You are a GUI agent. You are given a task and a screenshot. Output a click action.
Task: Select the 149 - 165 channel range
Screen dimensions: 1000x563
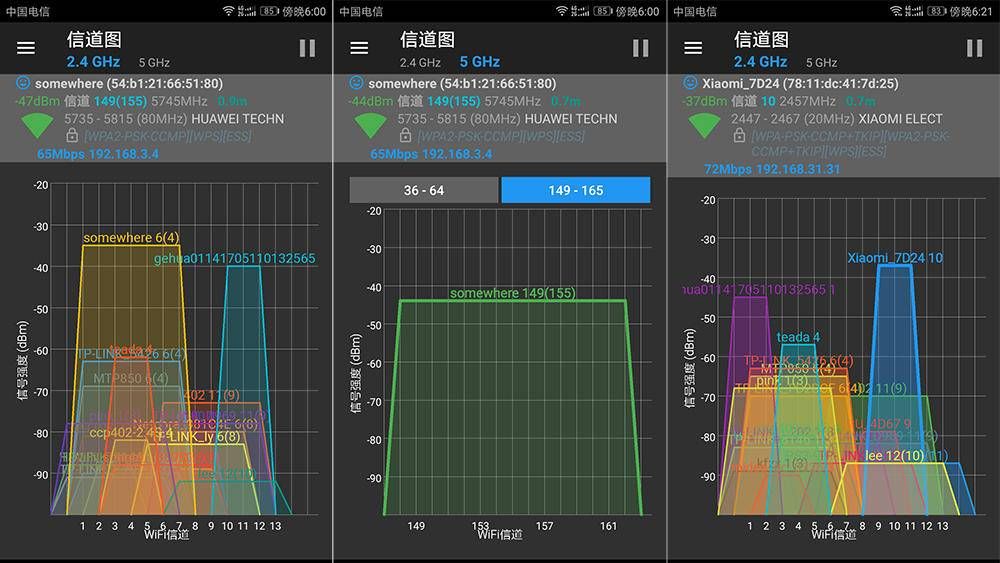(576, 190)
